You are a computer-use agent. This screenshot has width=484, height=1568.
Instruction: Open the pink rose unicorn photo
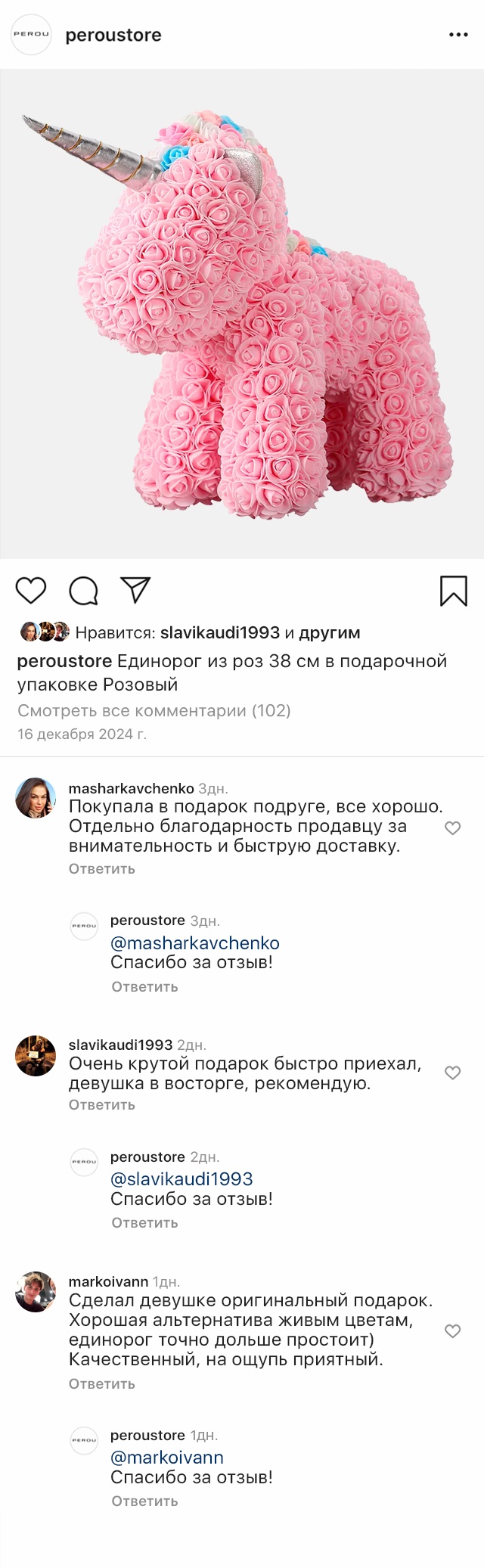point(242,314)
